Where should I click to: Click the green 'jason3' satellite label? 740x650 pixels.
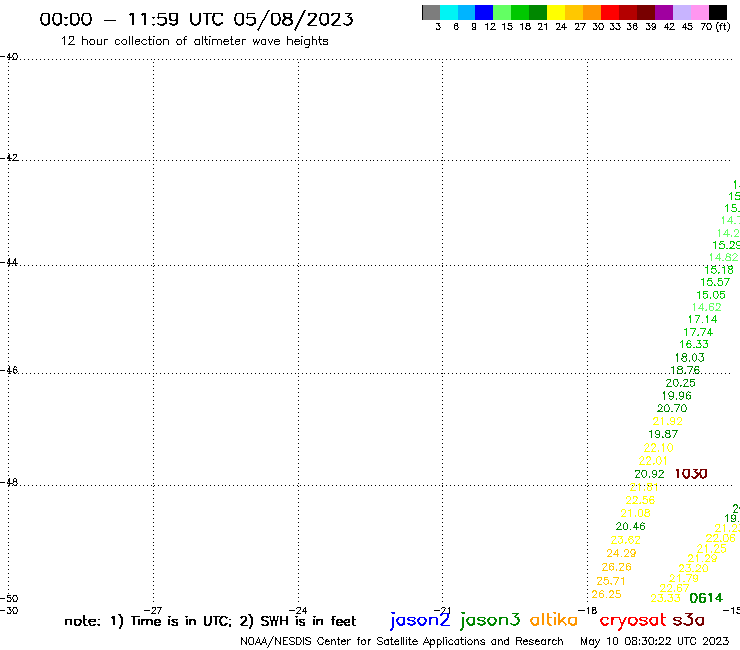[x=490, y=620]
